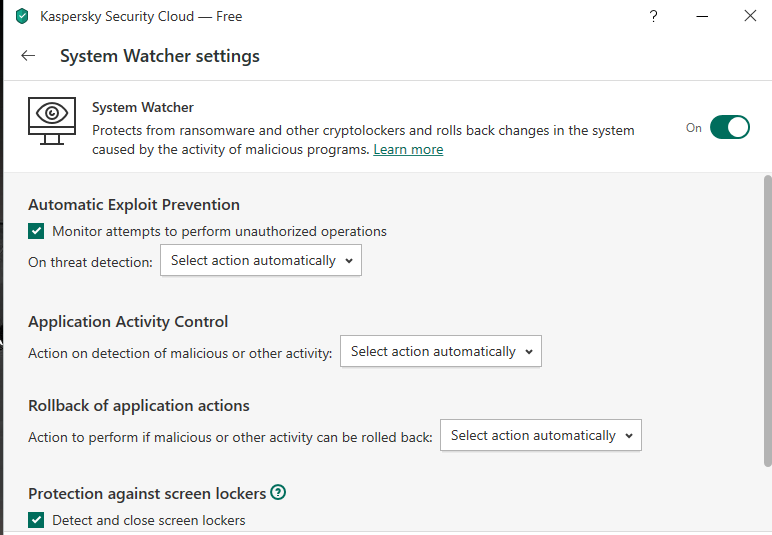Click the Automatic Exploit Prevention heading
772x535 pixels.
click(x=134, y=204)
